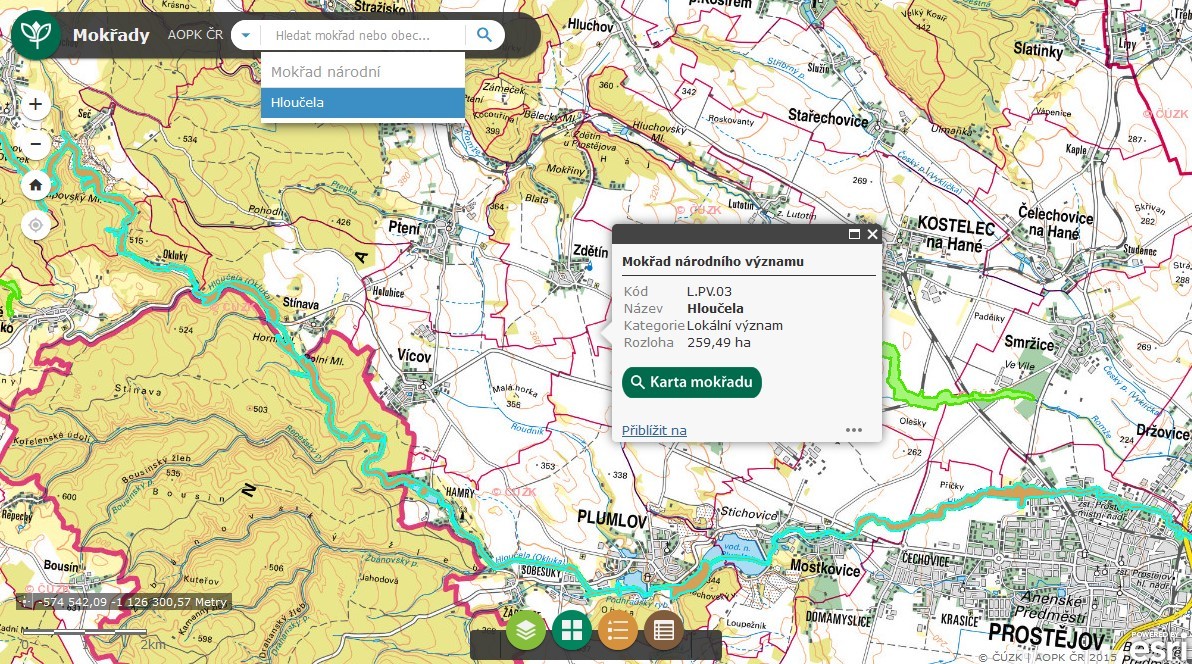
Task: Zoom in with the plus button
Action: 36,104
